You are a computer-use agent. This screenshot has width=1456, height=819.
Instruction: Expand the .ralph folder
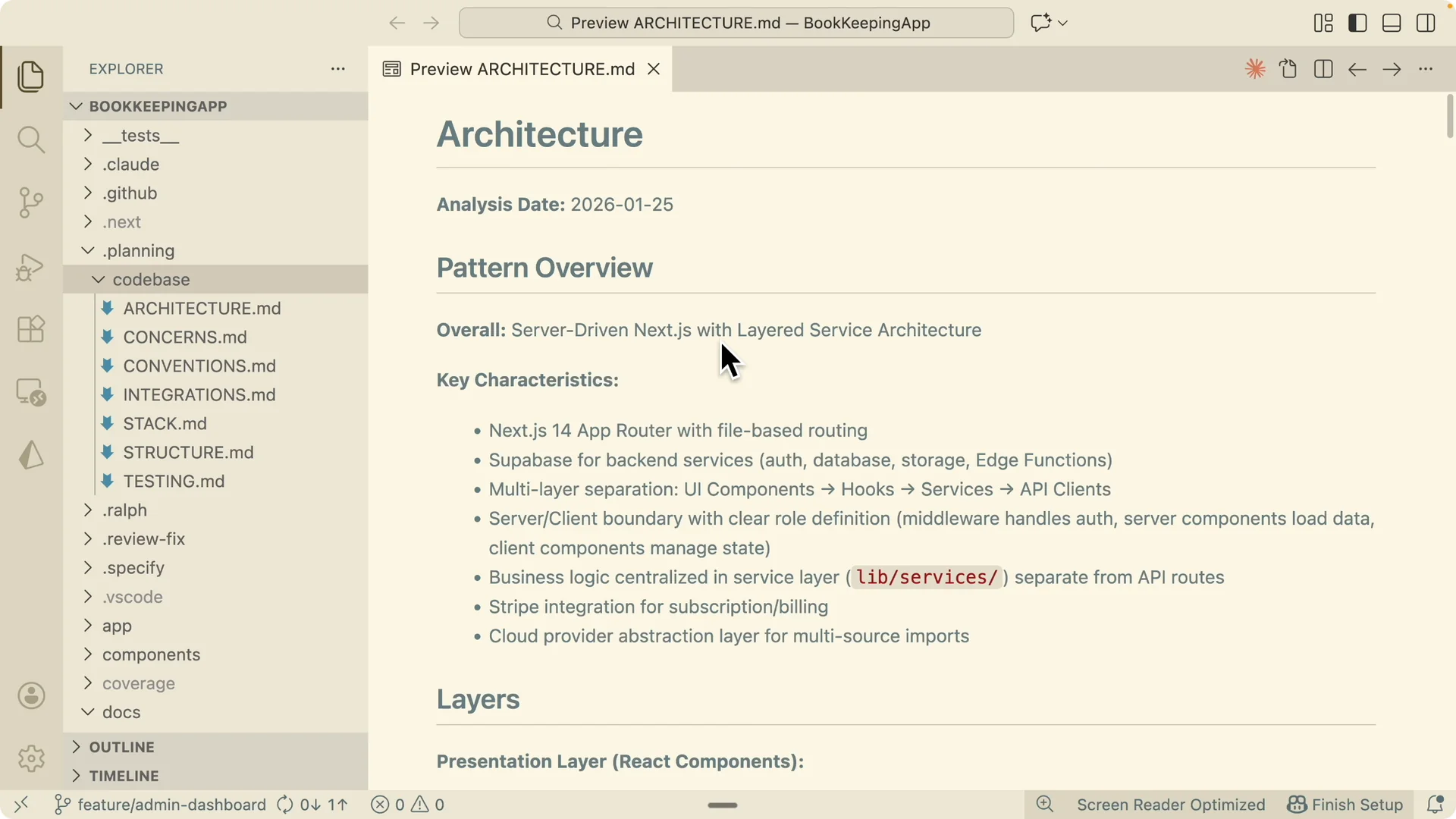pos(215,510)
